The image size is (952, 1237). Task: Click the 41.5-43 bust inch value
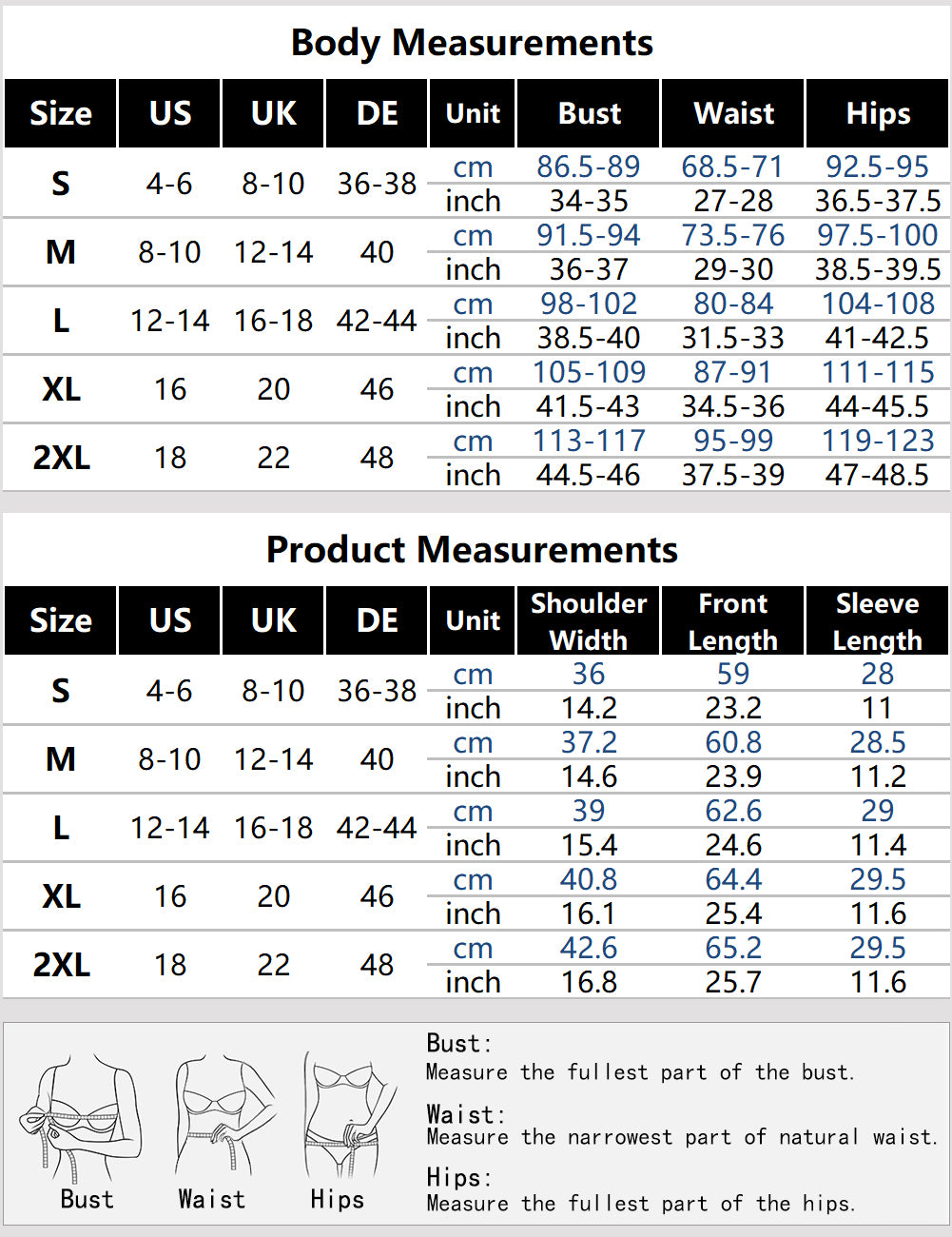589,406
